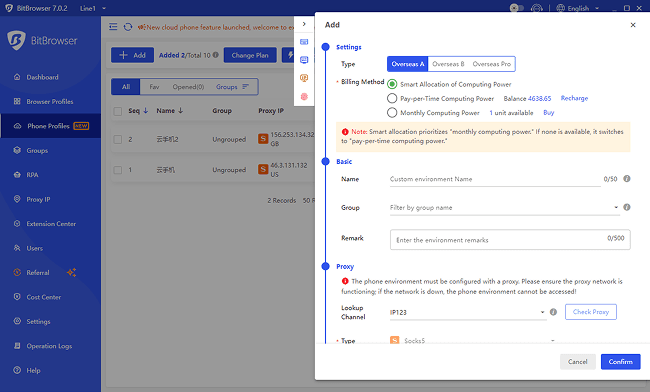This screenshot has height=392, width=650.
Task: Click the Buy link
Action: coord(548,112)
